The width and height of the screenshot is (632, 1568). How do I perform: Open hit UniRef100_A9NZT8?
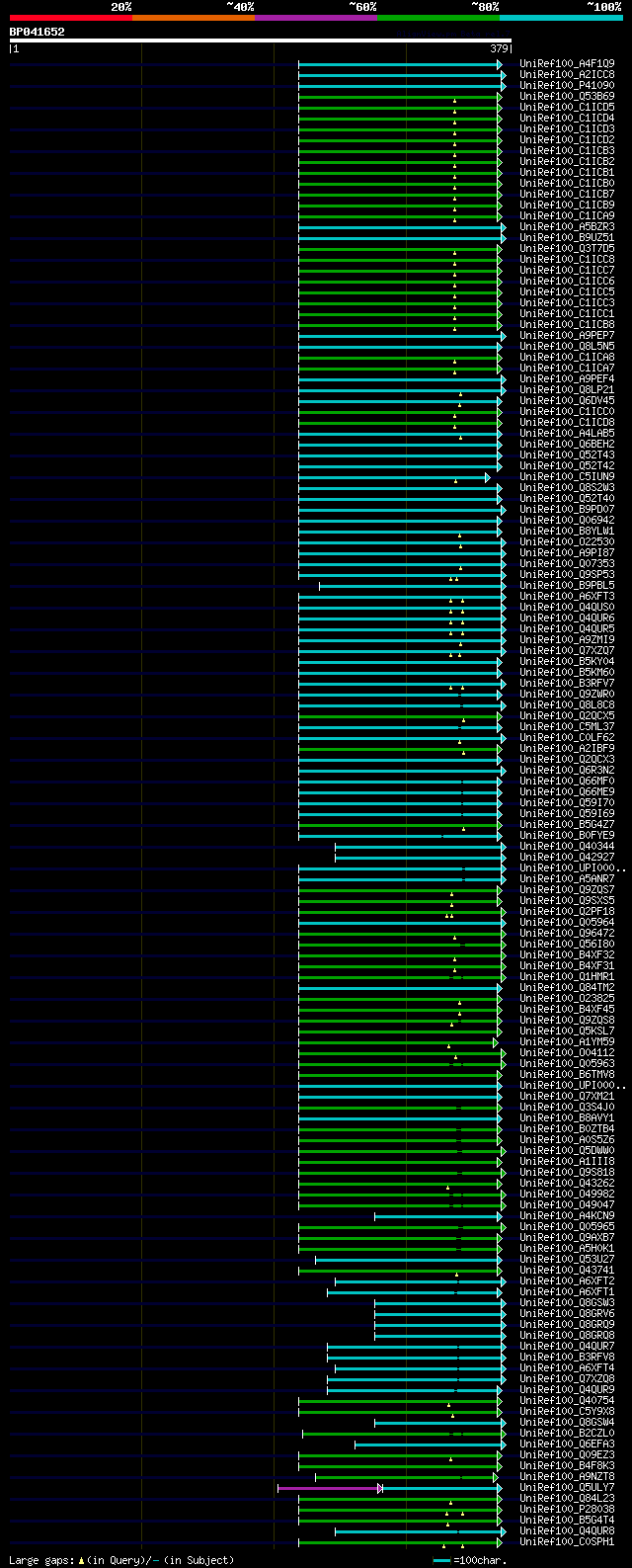point(567,1476)
